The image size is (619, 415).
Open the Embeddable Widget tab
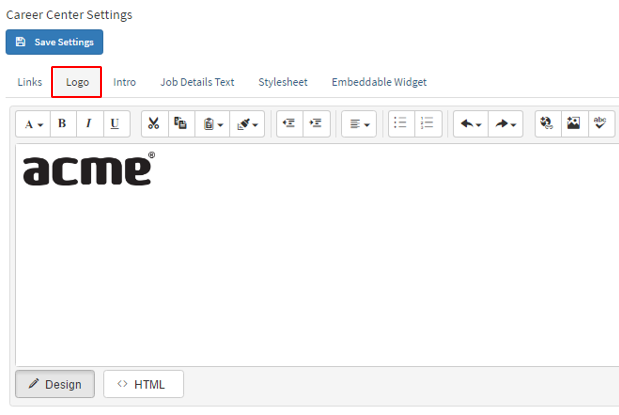pyautogui.click(x=379, y=82)
